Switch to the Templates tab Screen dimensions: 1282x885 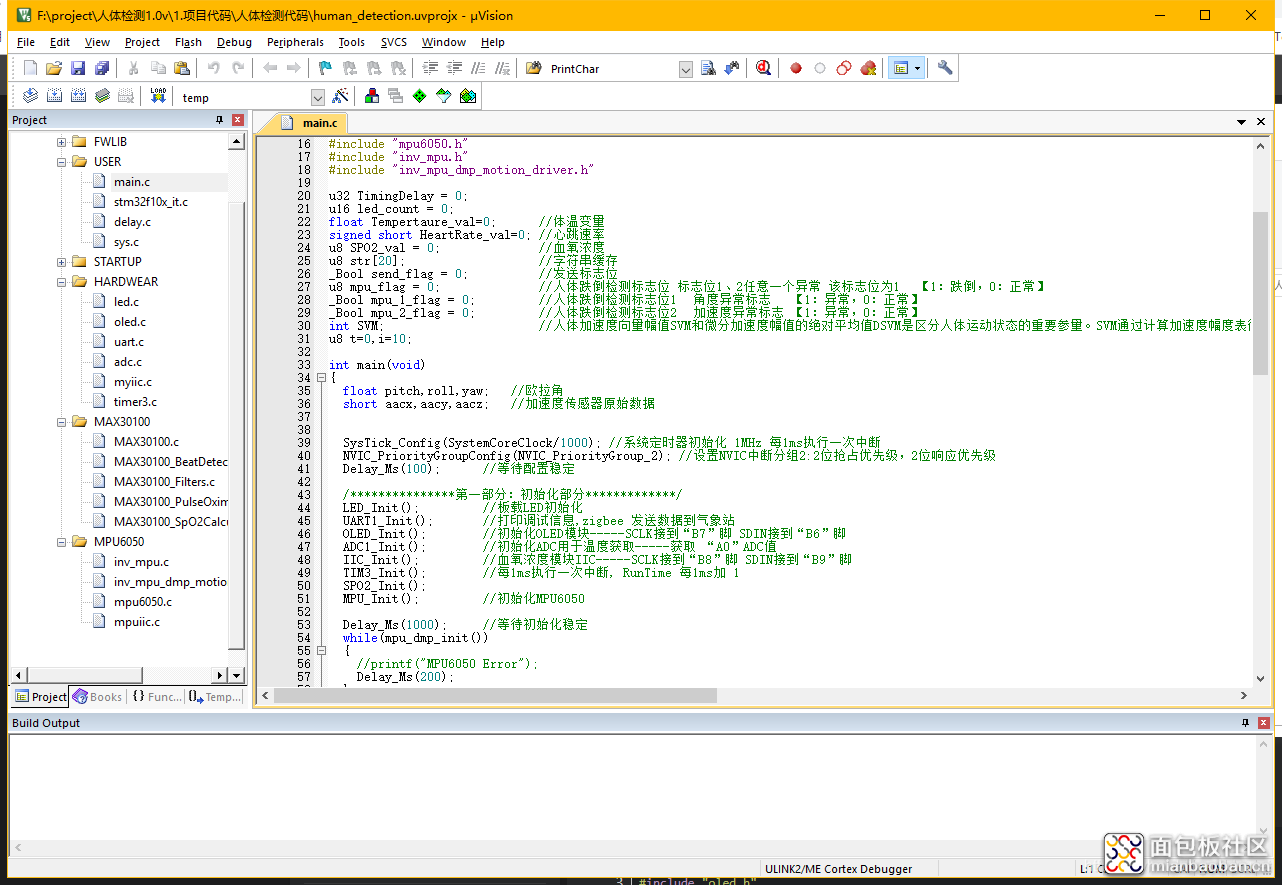[214, 697]
